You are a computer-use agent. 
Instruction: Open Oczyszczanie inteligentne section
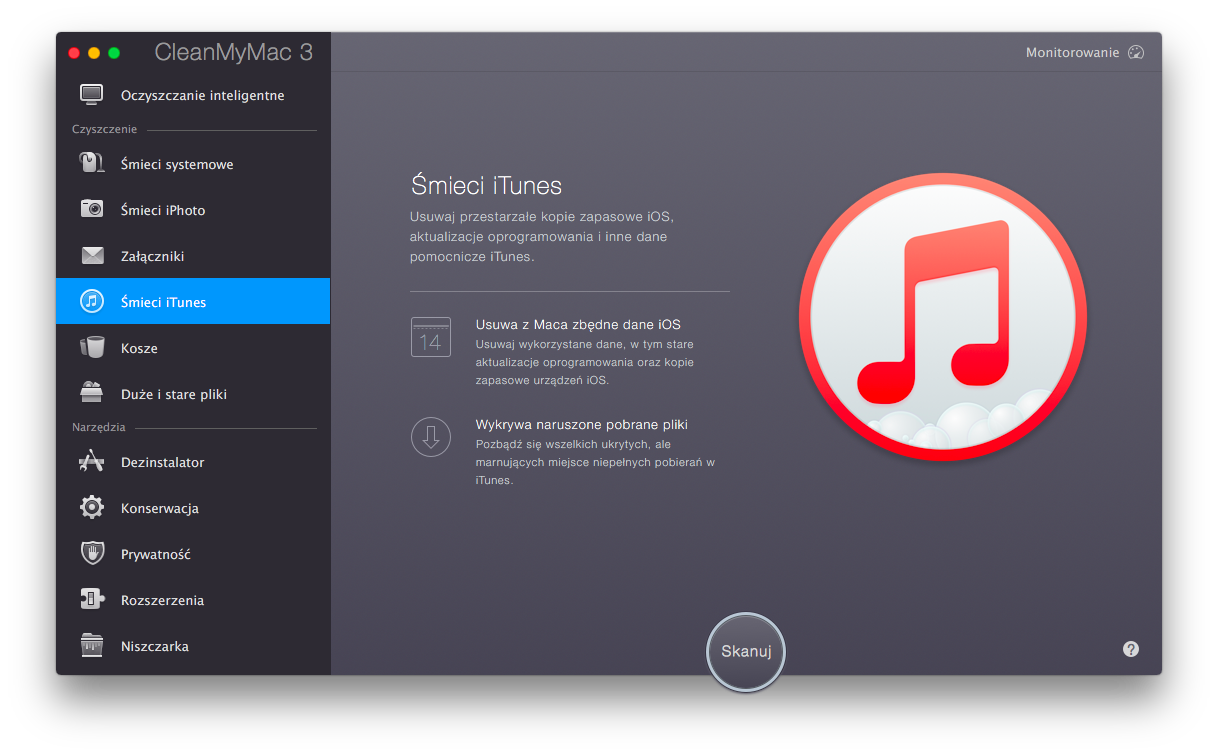tap(193, 95)
